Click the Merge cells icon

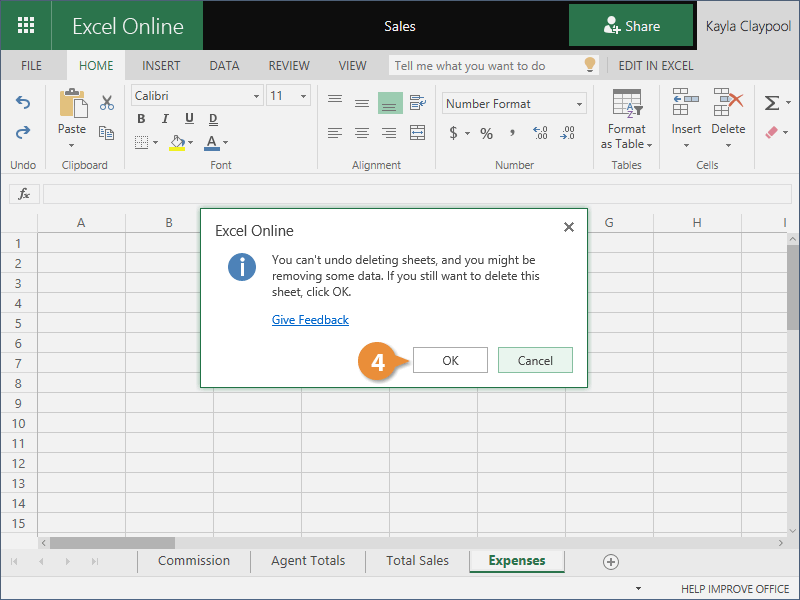click(417, 133)
